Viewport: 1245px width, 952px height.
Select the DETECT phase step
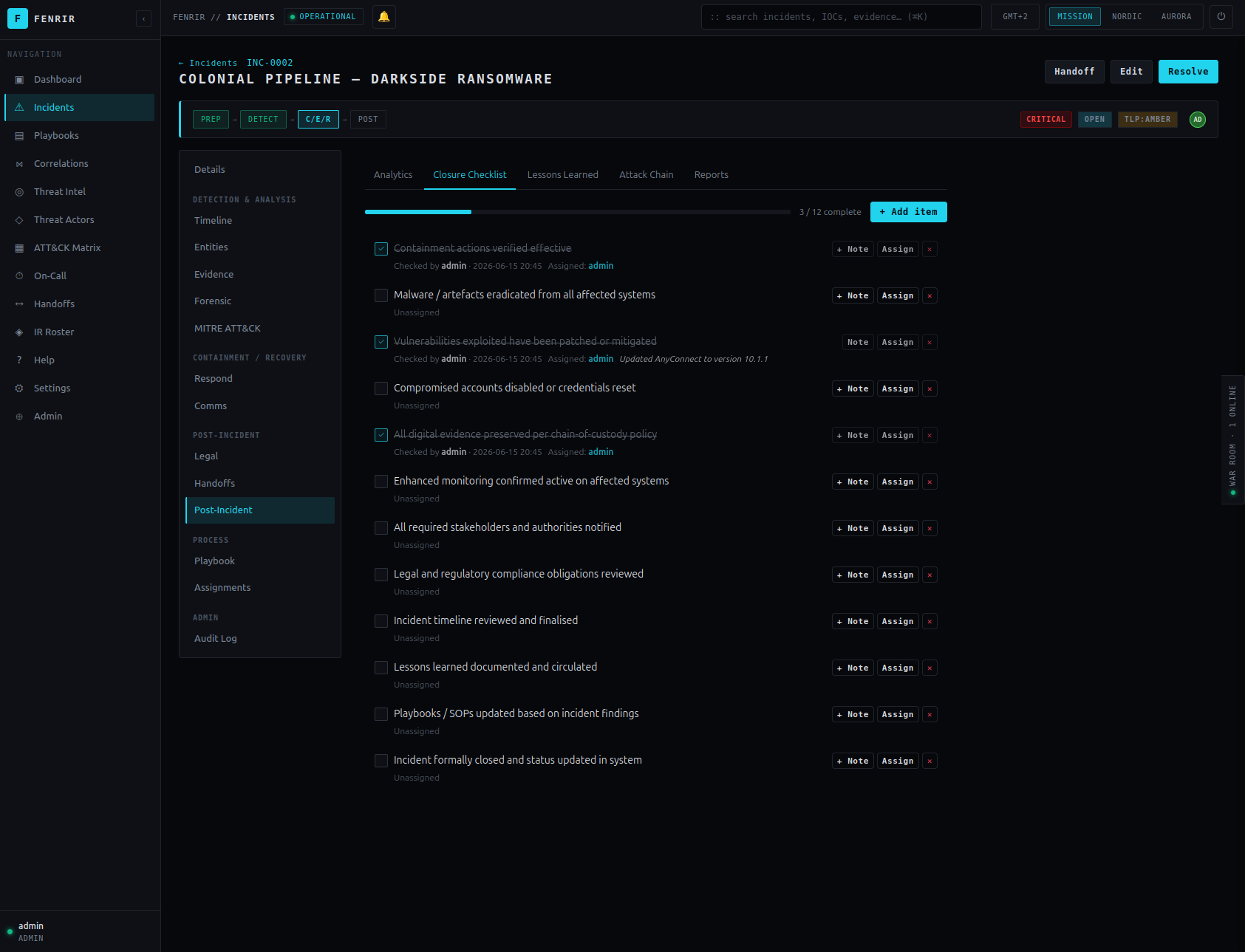click(x=263, y=120)
